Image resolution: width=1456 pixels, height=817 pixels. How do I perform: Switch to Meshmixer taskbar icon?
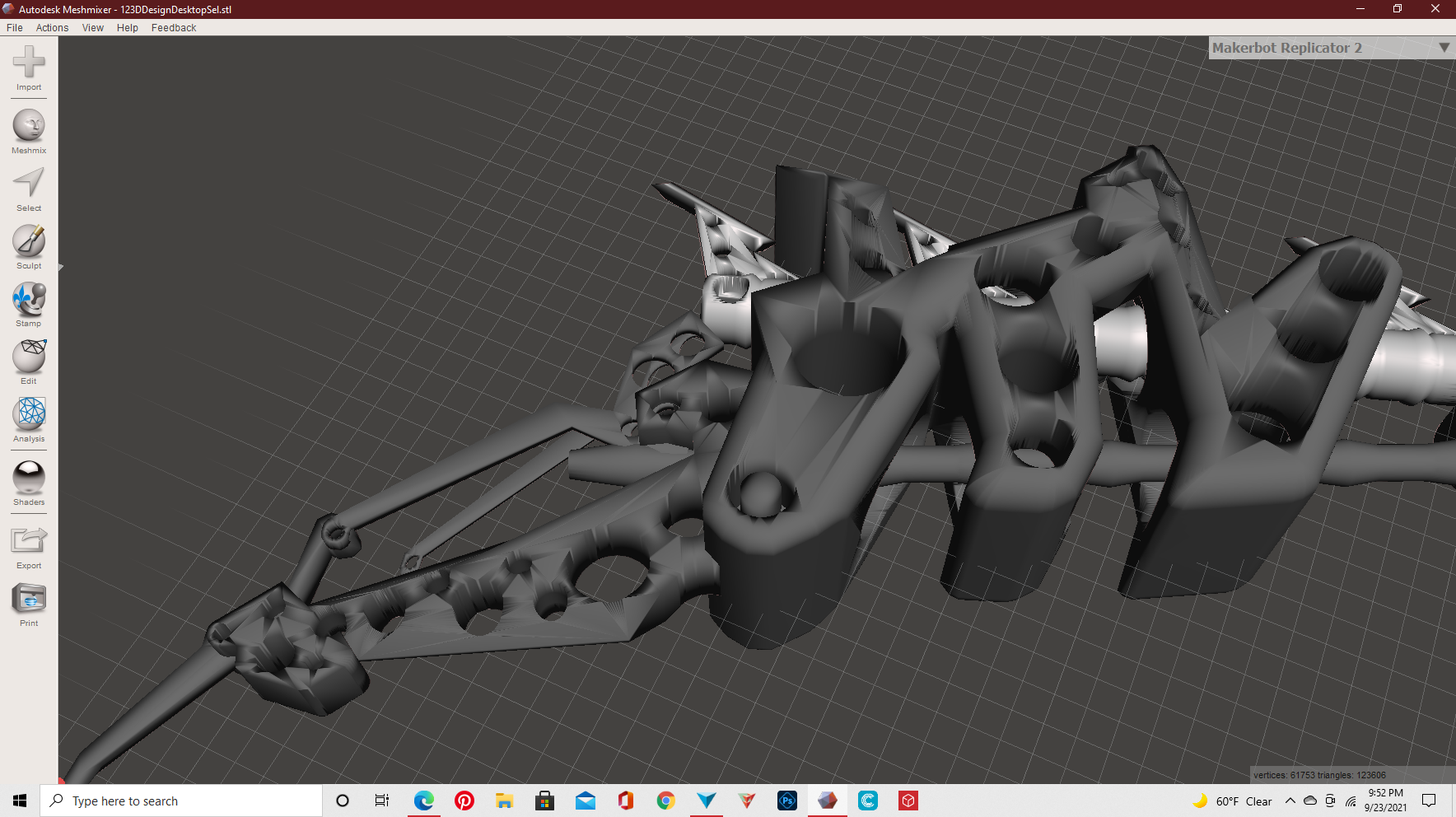(828, 801)
